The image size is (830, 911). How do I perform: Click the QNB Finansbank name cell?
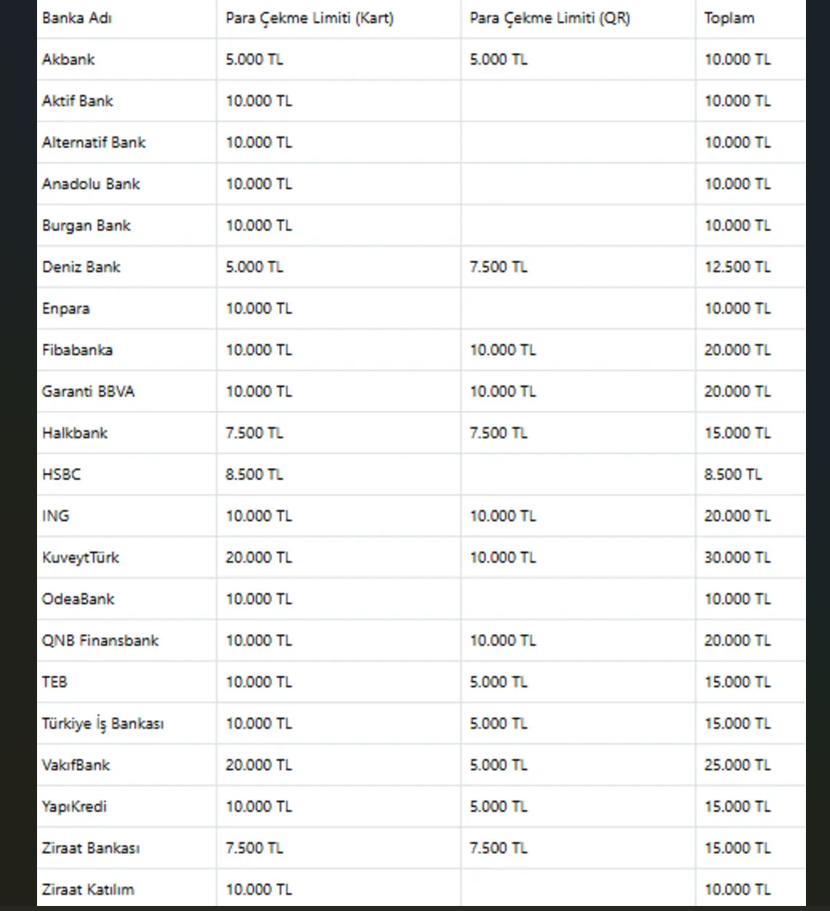coord(100,640)
